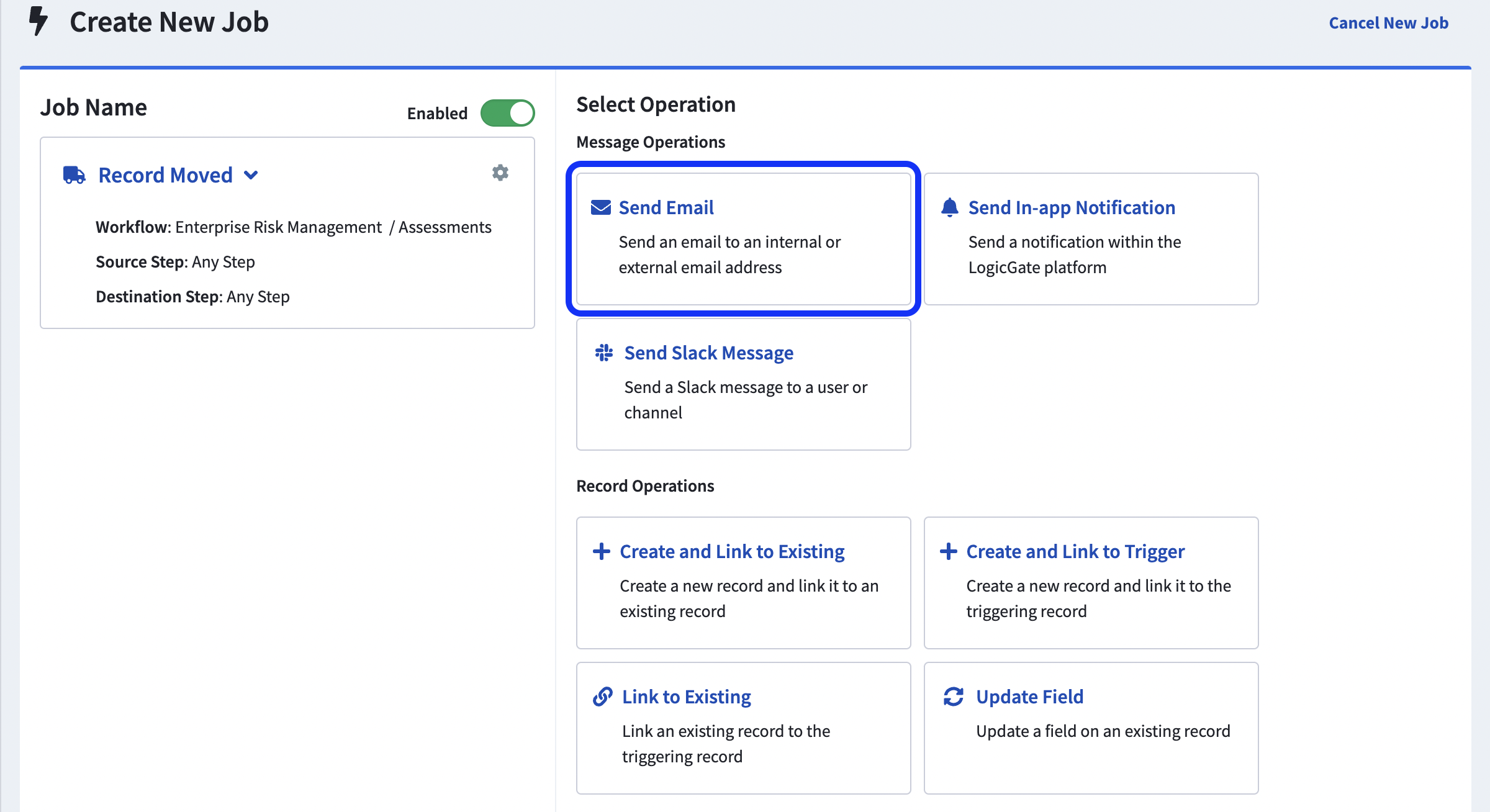Choose the Update Field operation
The image size is (1490, 812).
pos(1029,697)
